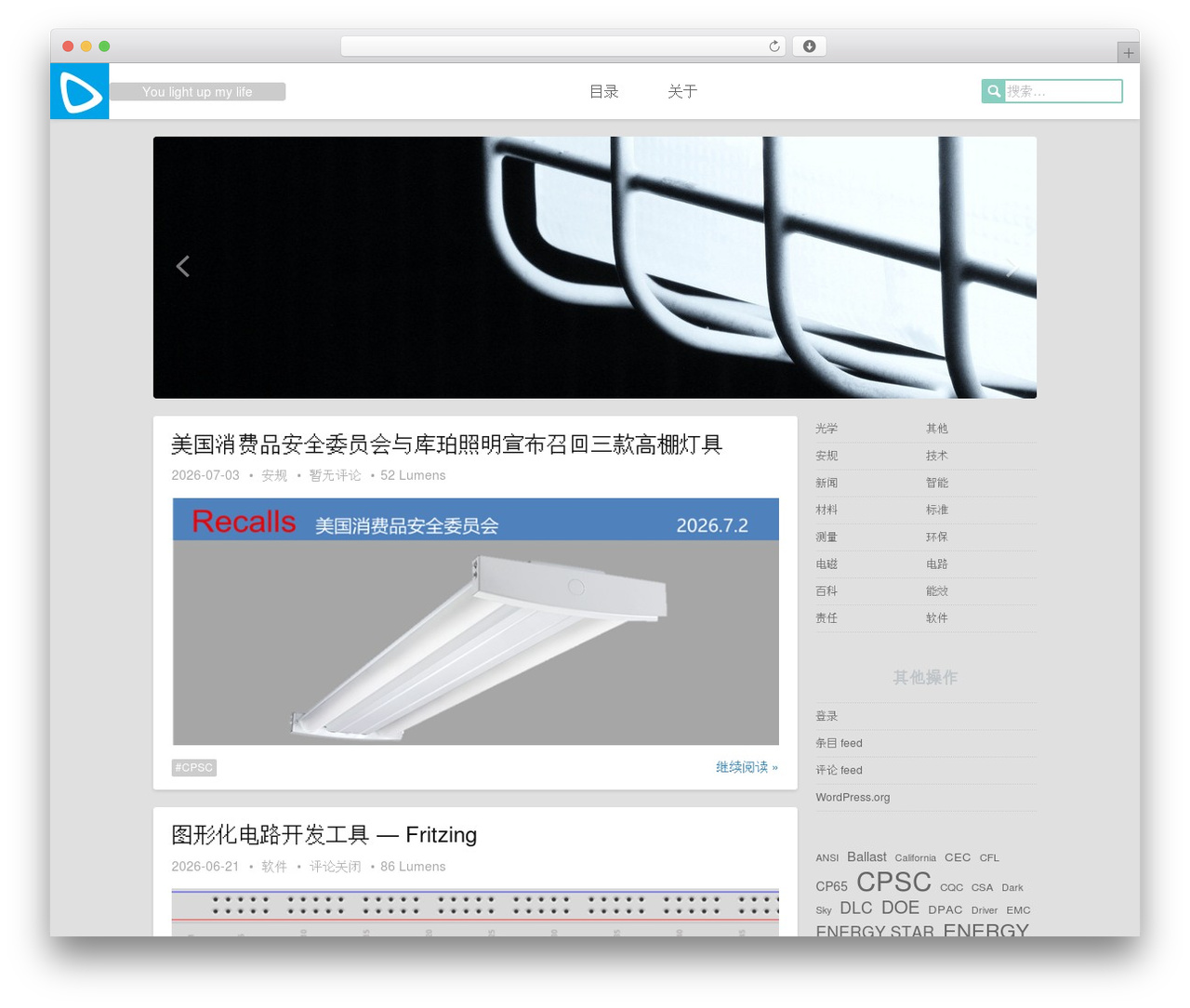The height and width of the screenshot is (1008, 1190).
Task: Select the 电磁 category in the sidebar
Action: pyautogui.click(x=826, y=564)
